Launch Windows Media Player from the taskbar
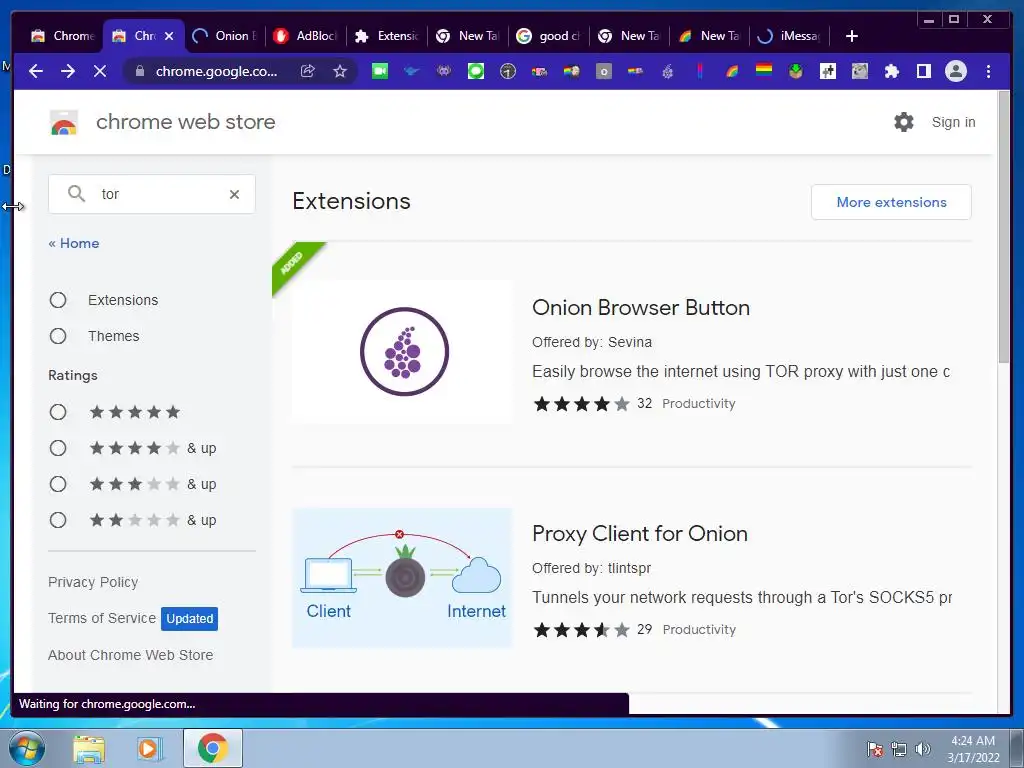 pyautogui.click(x=150, y=748)
